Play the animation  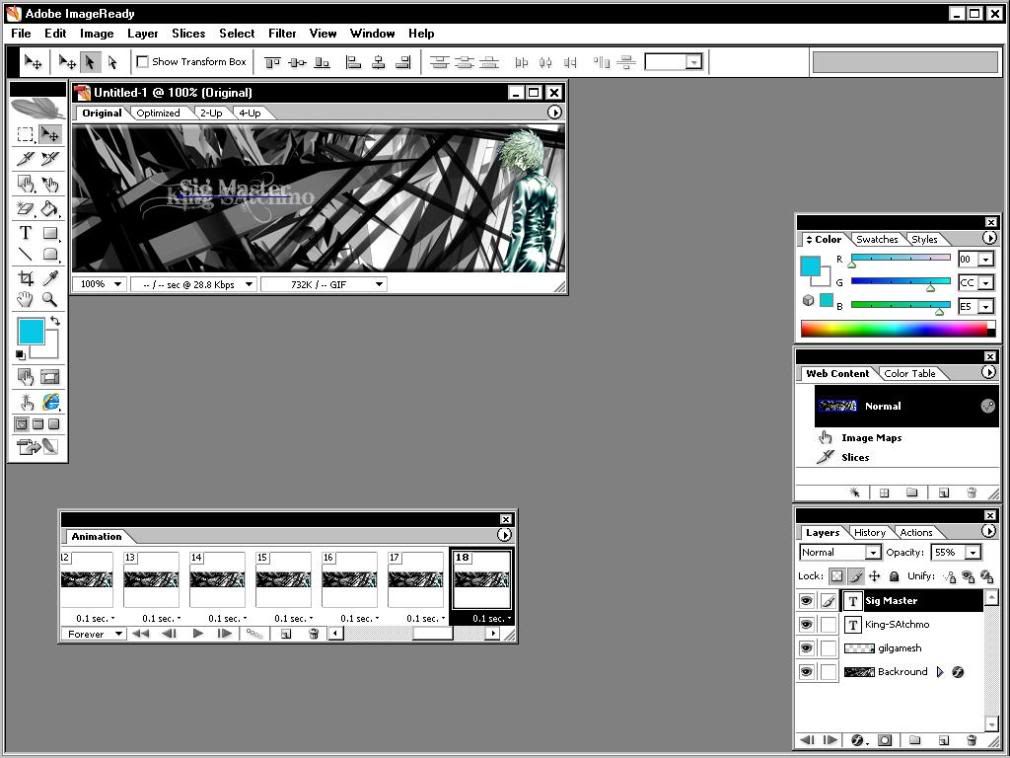(x=198, y=634)
